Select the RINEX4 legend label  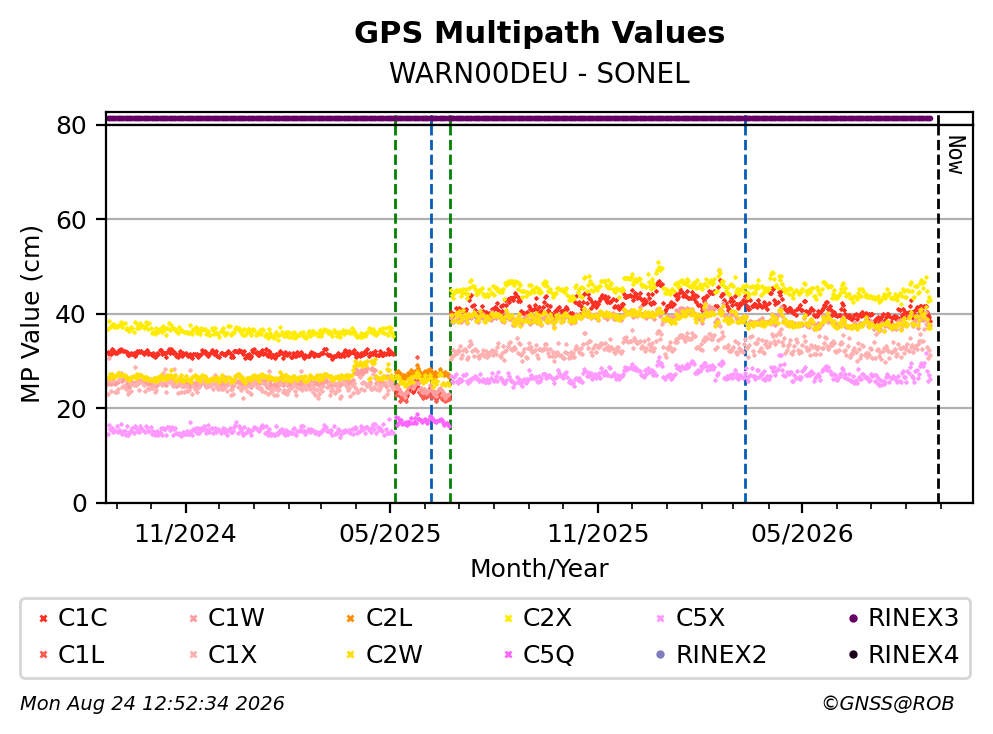[913, 655]
